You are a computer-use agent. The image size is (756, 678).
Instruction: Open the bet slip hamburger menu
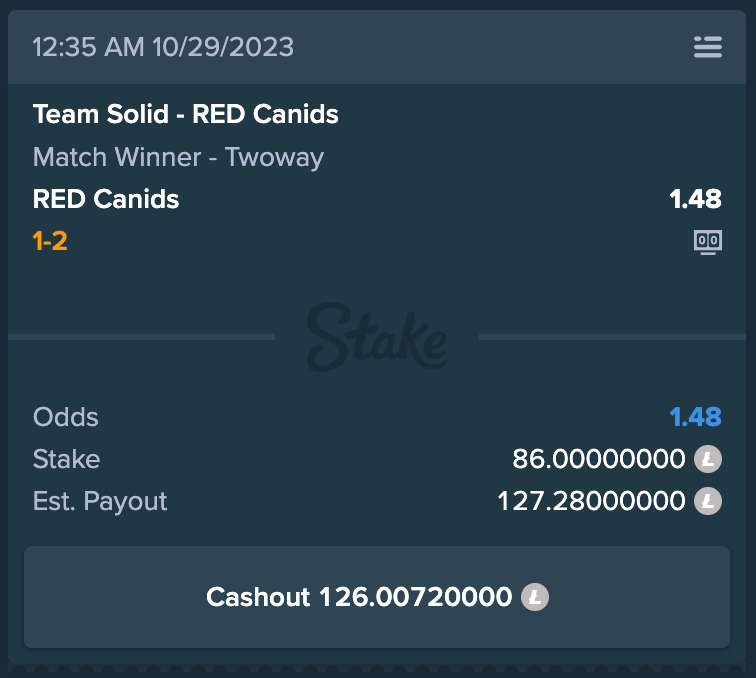(707, 47)
